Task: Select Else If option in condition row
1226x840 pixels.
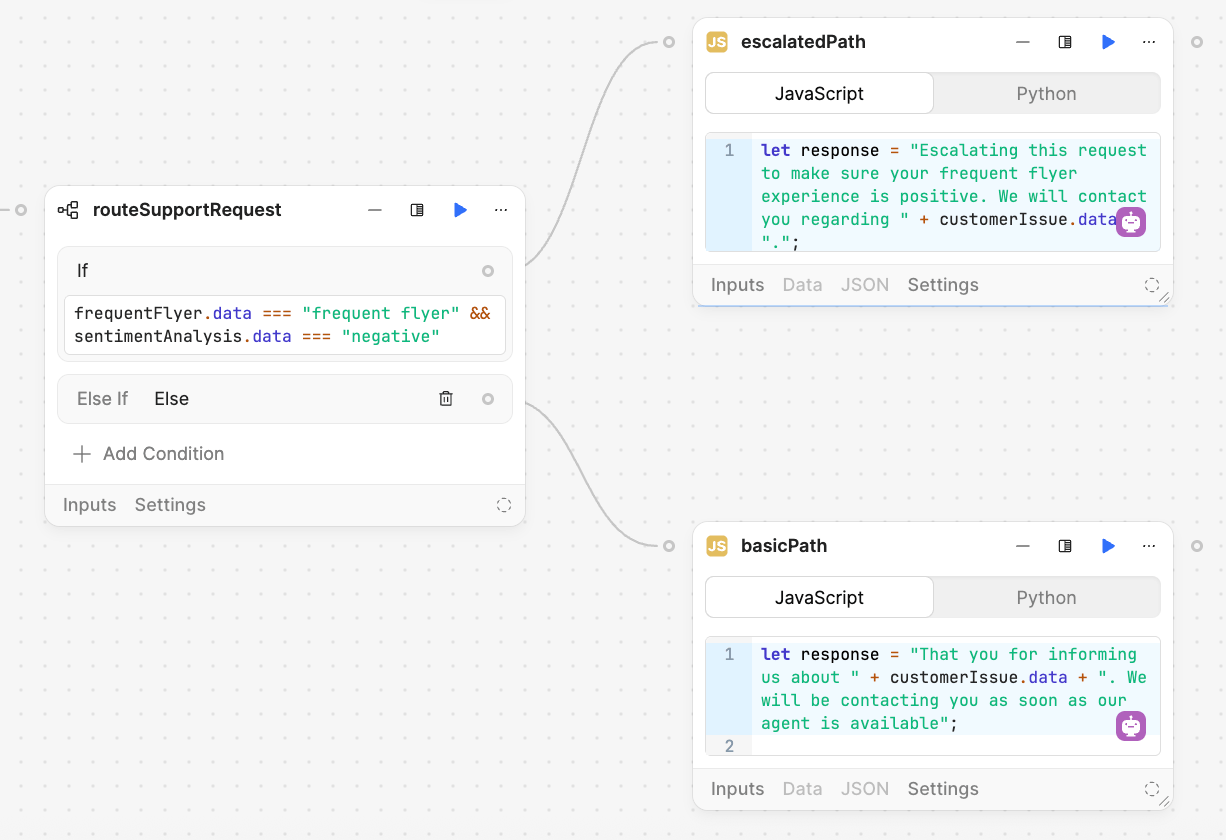Action: [x=102, y=399]
